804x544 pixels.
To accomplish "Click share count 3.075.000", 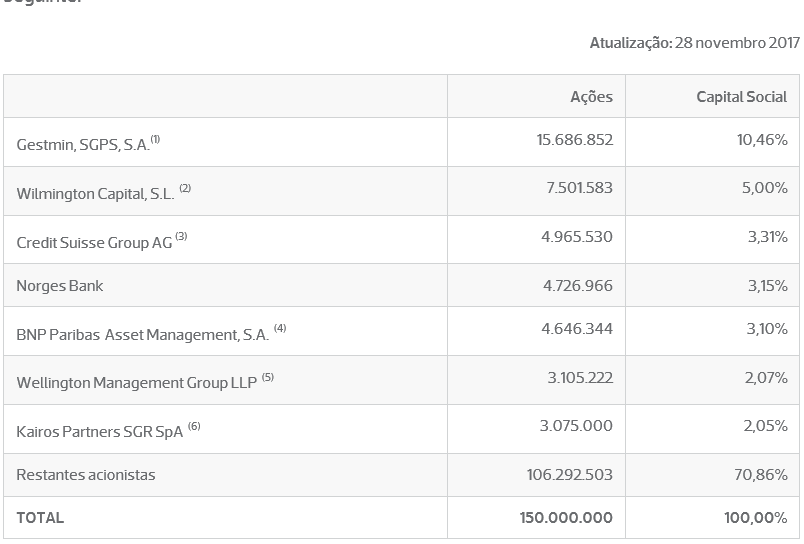I will coord(576,426).
